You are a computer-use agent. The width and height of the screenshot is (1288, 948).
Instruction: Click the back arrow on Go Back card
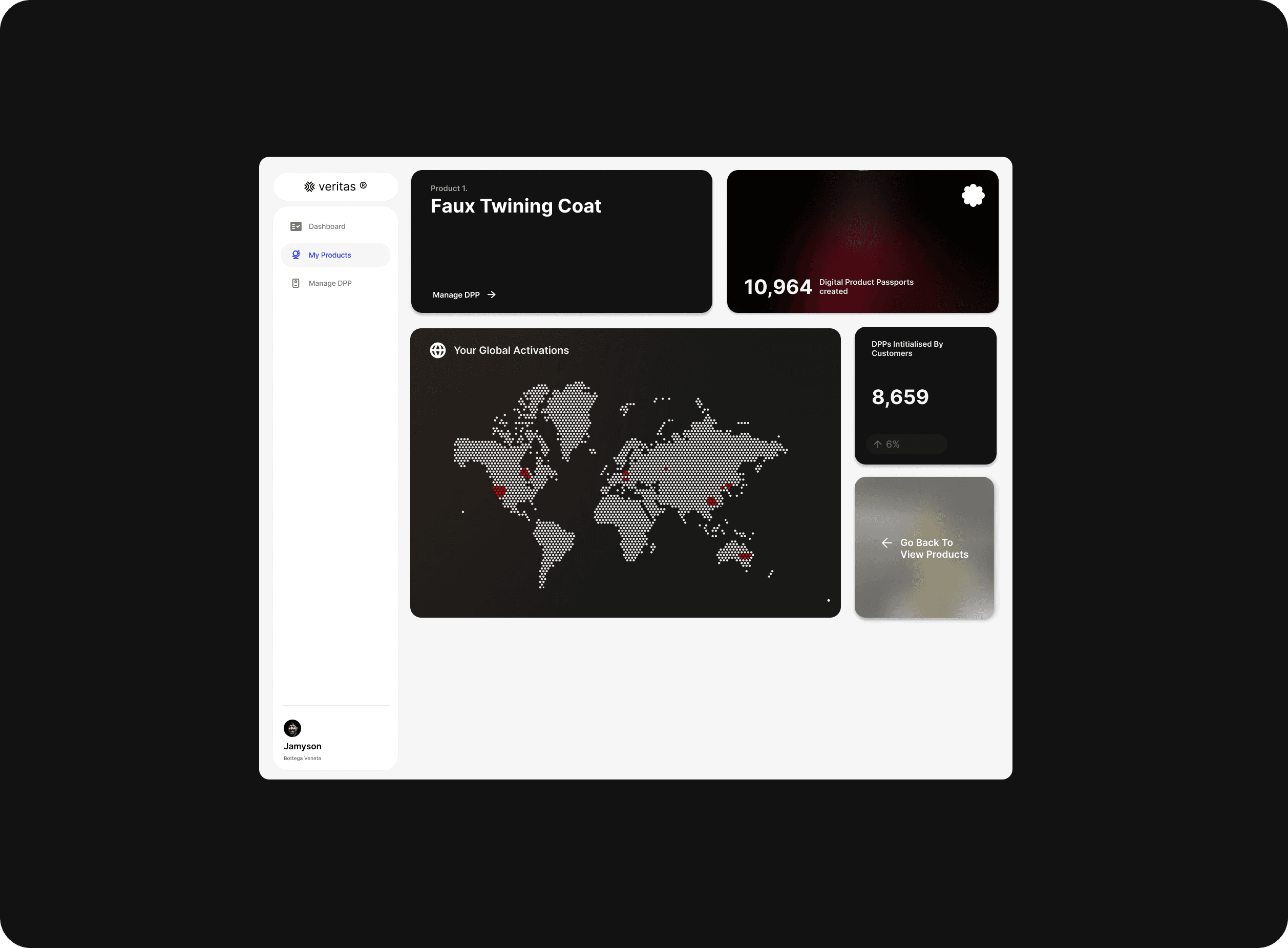(x=886, y=543)
